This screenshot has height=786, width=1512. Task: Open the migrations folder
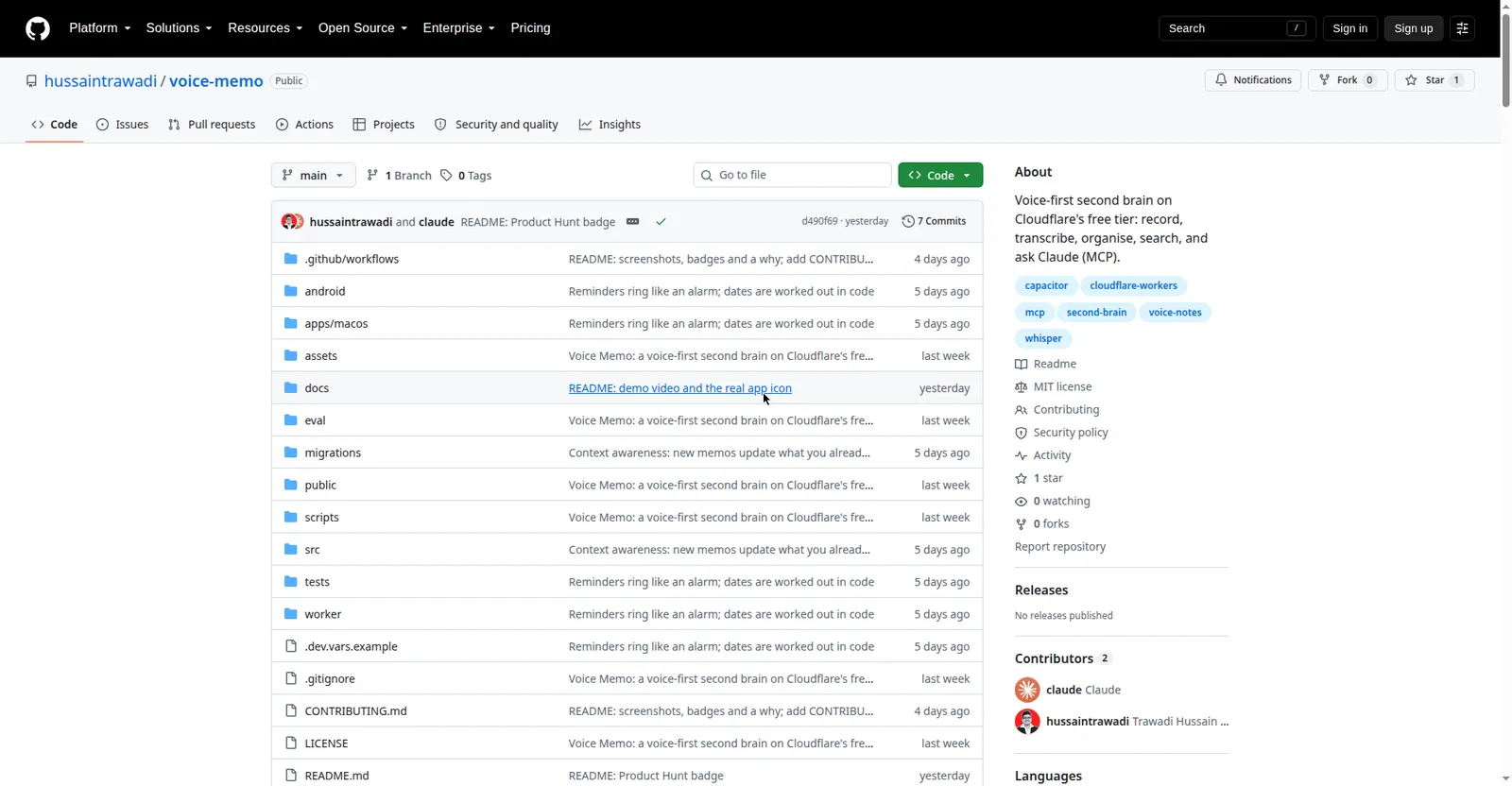pyautogui.click(x=333, y=453)
